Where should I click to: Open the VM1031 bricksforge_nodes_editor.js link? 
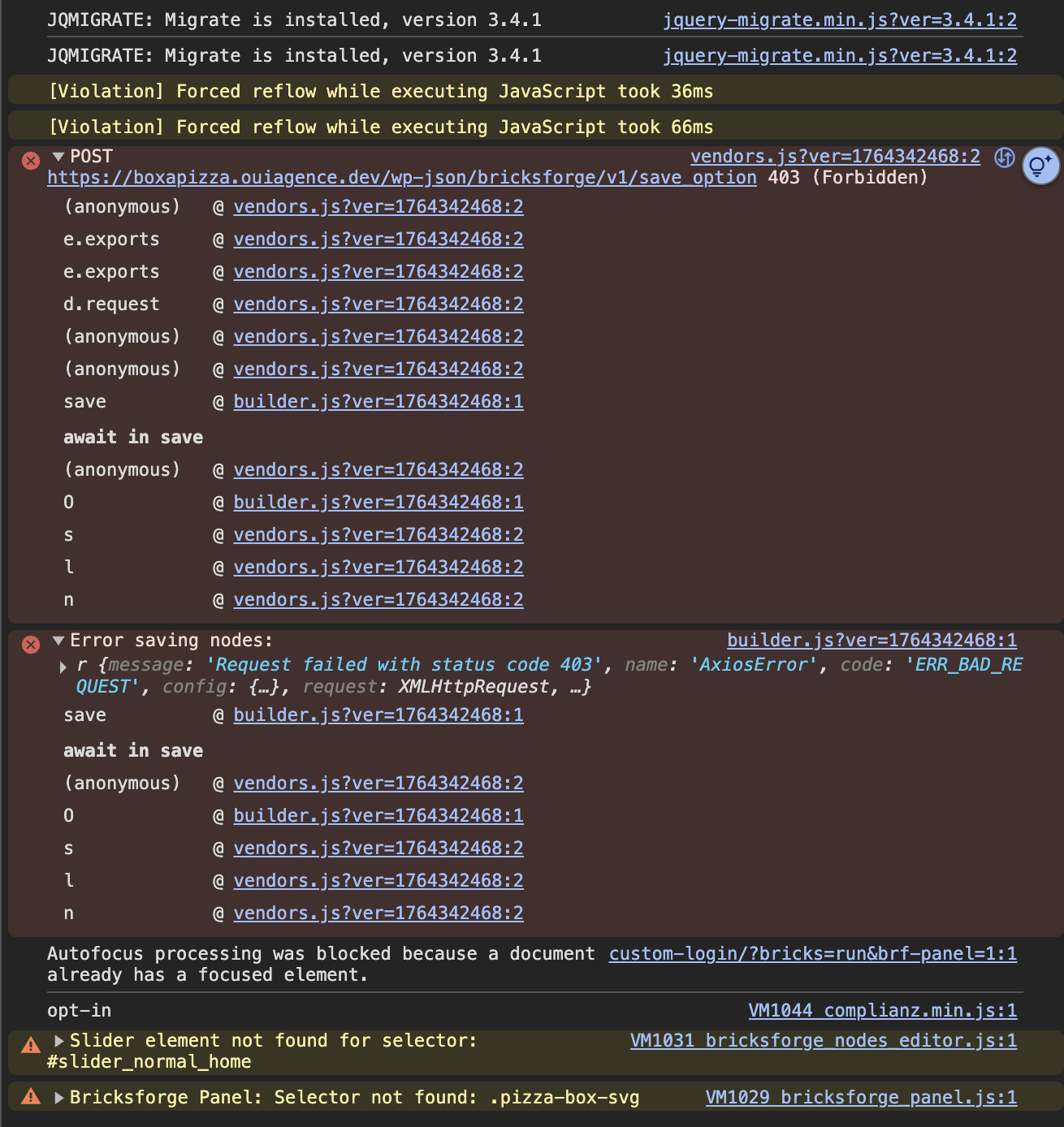point(823,1041)
